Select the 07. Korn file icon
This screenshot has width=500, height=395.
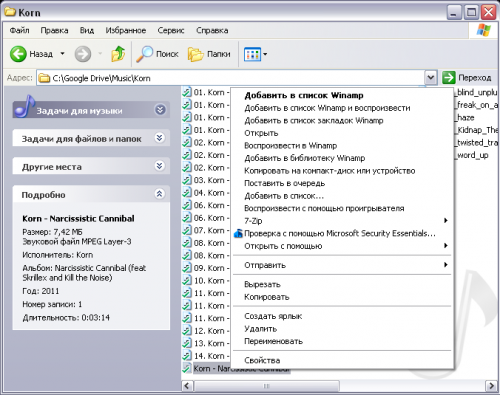[x=187, y=230]
